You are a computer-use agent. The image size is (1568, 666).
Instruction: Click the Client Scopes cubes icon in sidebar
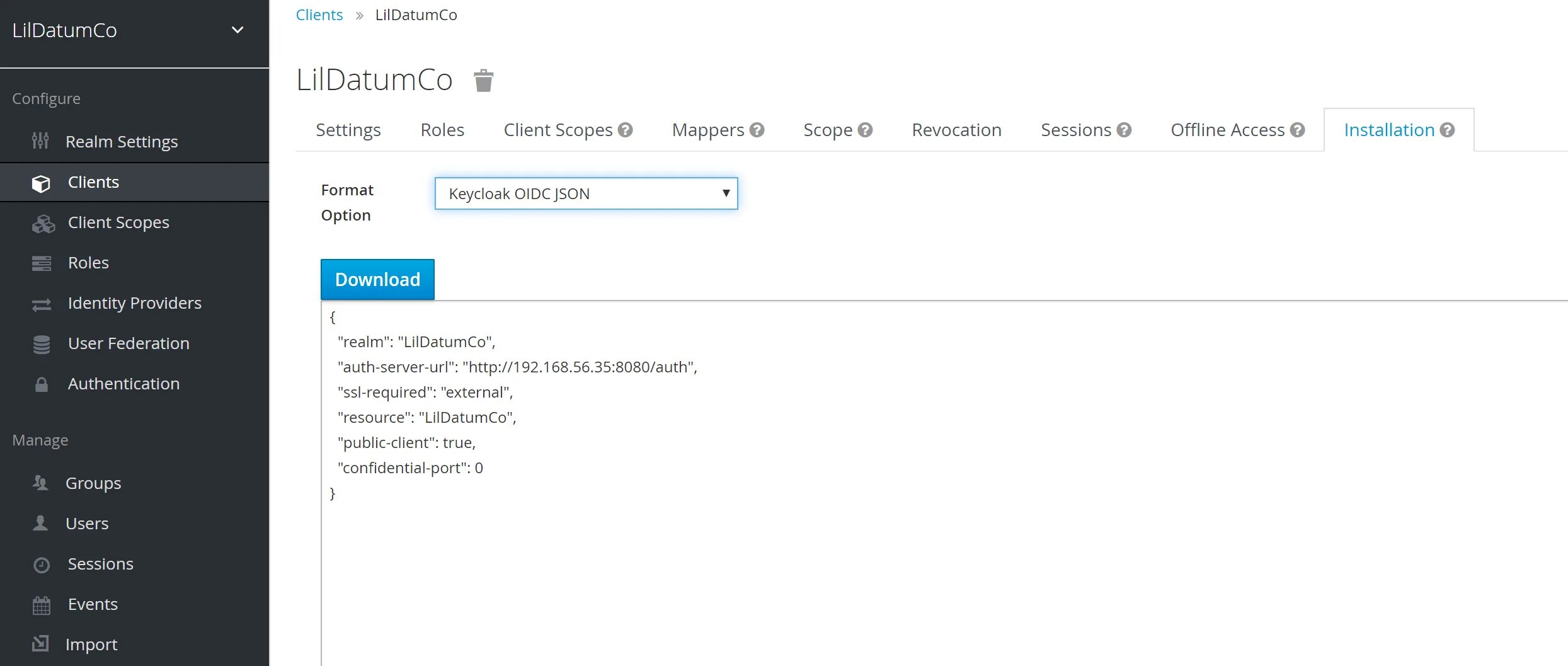click(43, 224)
